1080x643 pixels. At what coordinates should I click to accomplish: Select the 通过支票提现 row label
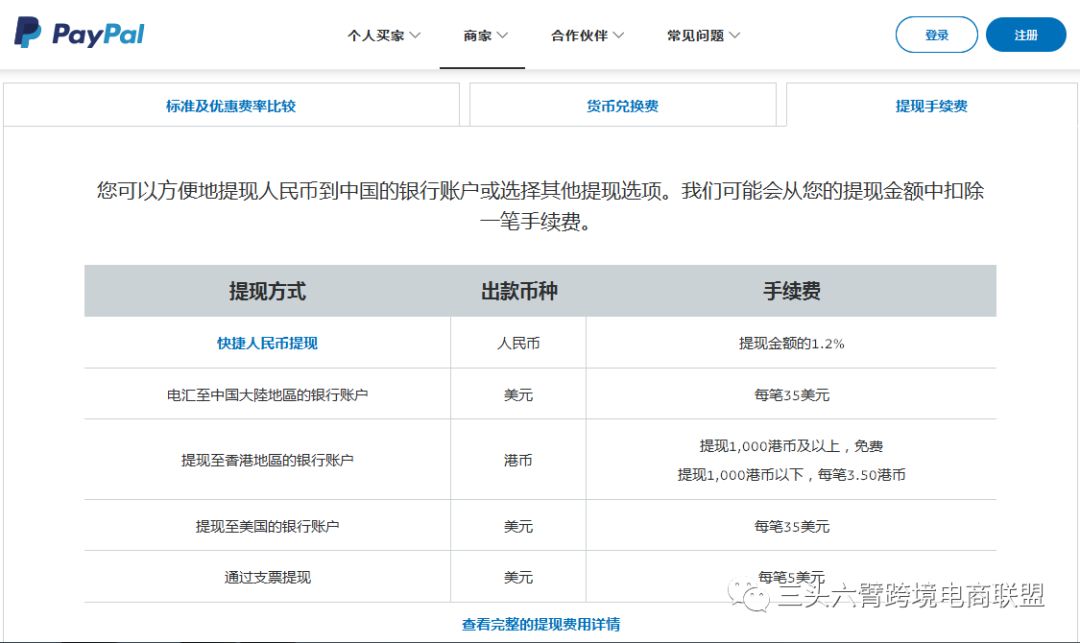point(267,577)
